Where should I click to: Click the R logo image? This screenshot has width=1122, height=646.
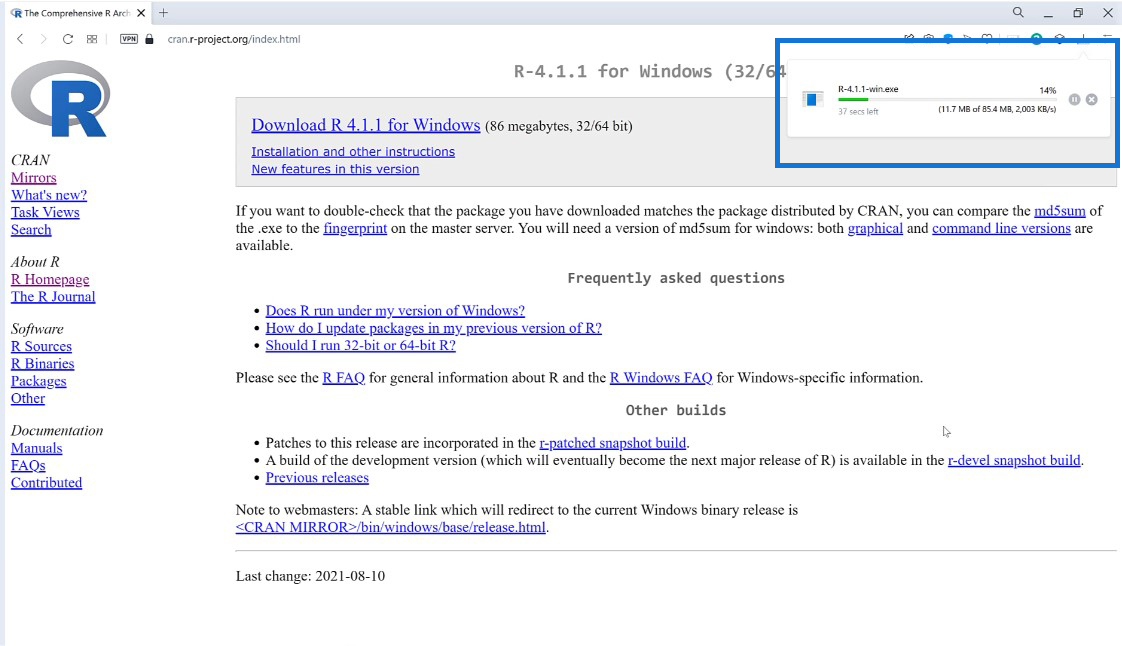(60, 99)
